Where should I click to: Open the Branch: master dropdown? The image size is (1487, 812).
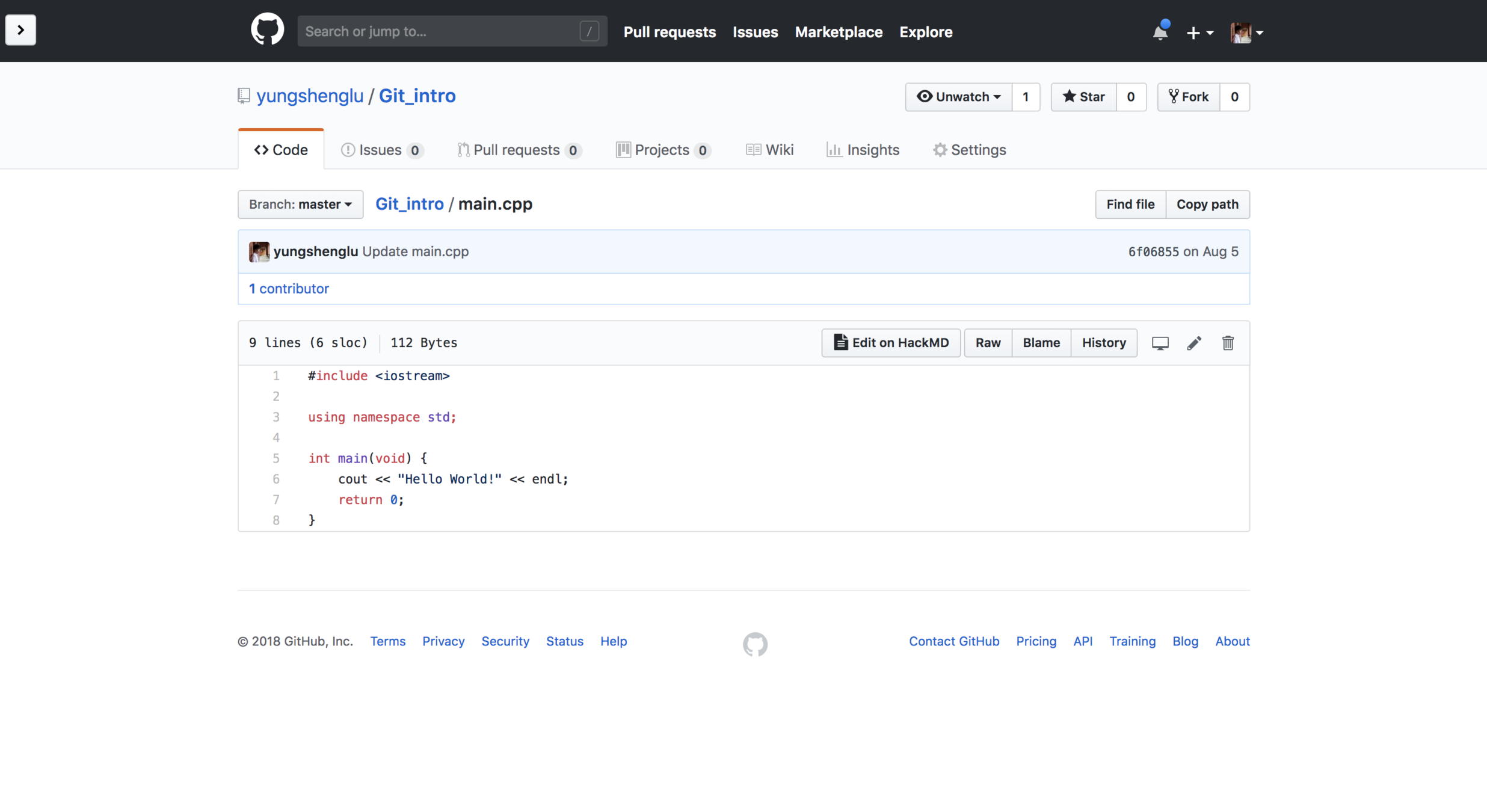pos(300,205)
